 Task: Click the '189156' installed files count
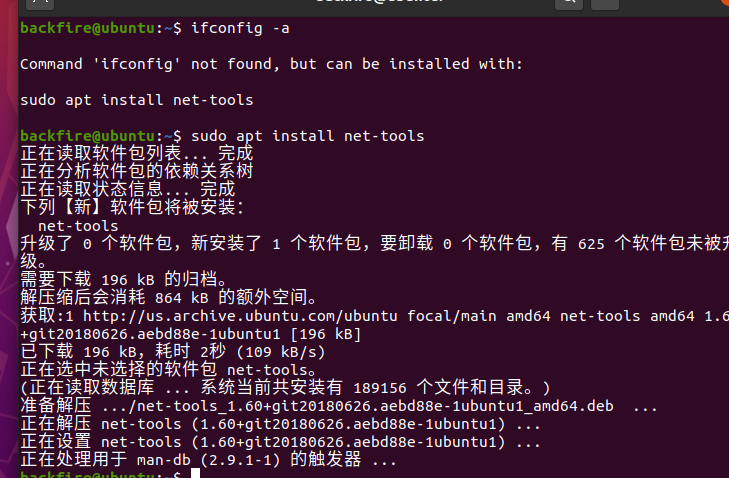(380, 388)
